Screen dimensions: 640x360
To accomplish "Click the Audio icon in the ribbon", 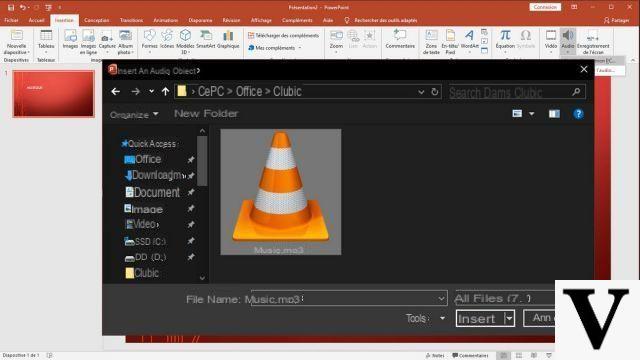I will [568, 41].
